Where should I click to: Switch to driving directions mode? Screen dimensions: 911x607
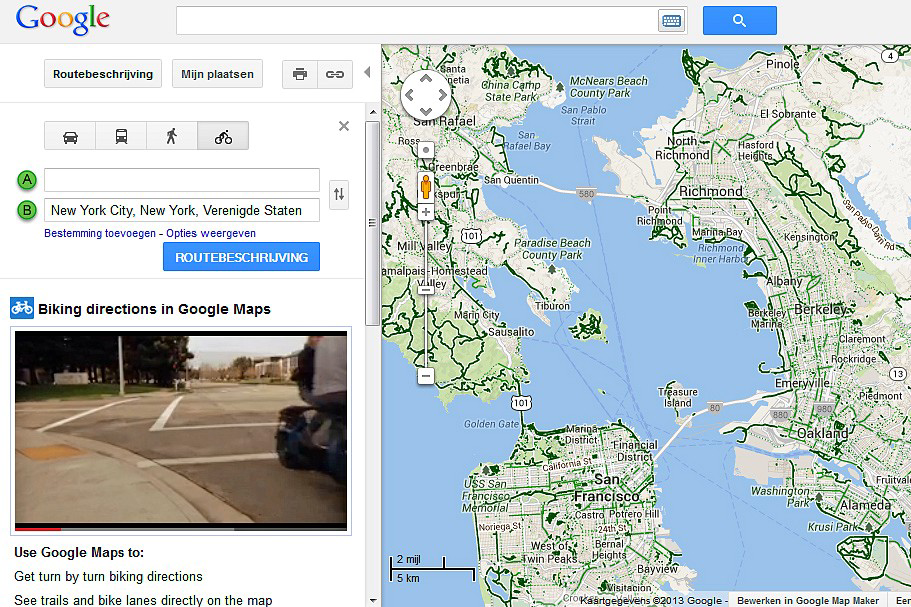[x=70, y=135]
